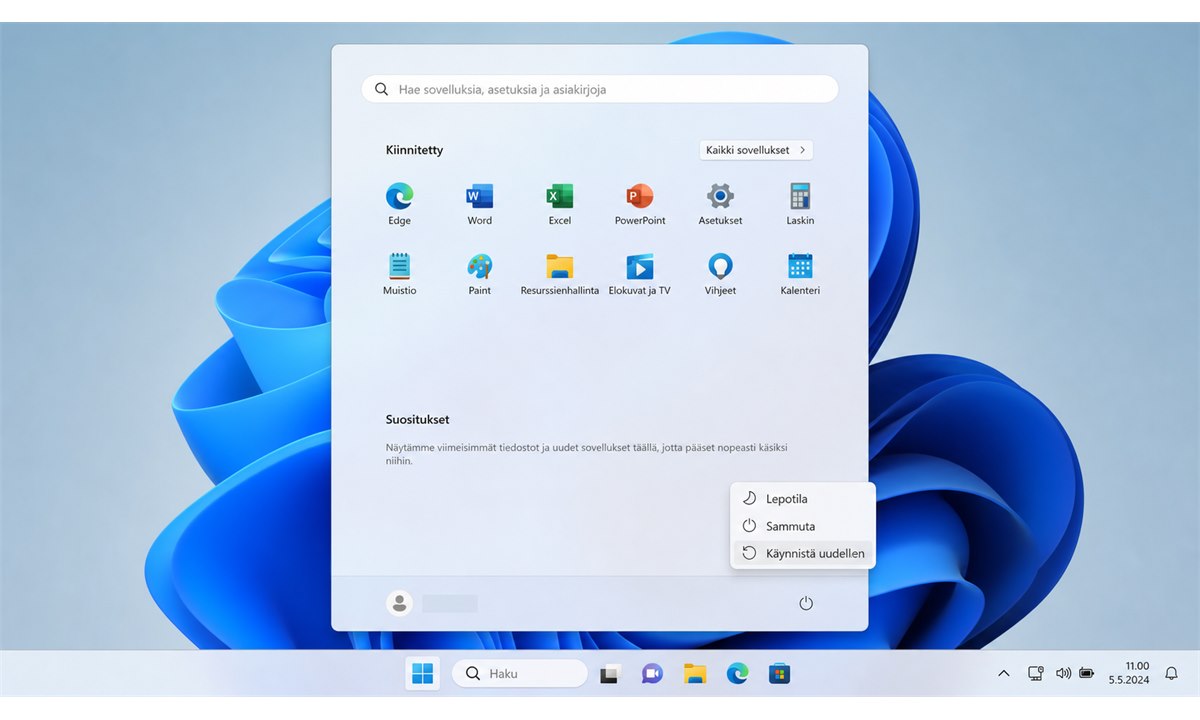The width and height of the screenshot is (1200, 720).
Task: Open the network icon in system tray
Action: pyautogui.click(x=1036, y=674)
